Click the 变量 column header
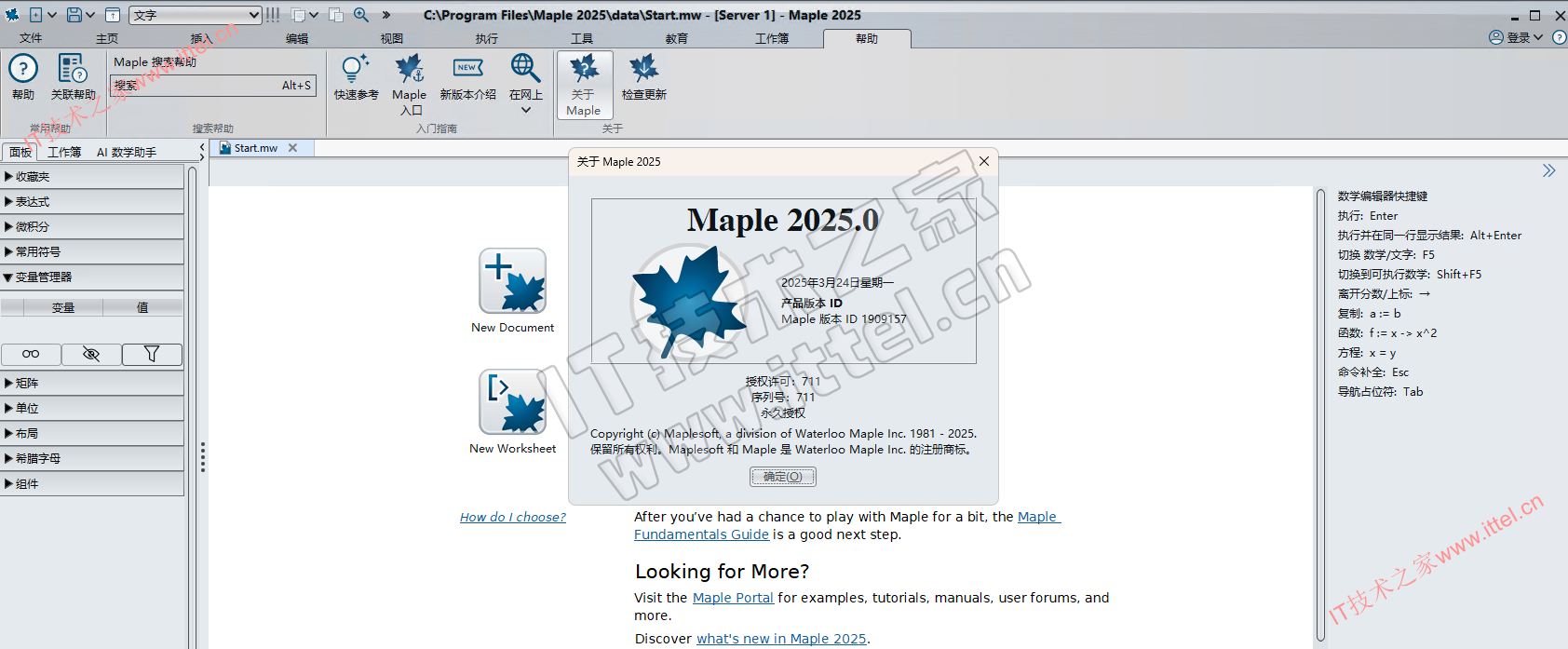Image resolution: width=1568 pixels, height=649 pixels. click(x=63, y=307)
